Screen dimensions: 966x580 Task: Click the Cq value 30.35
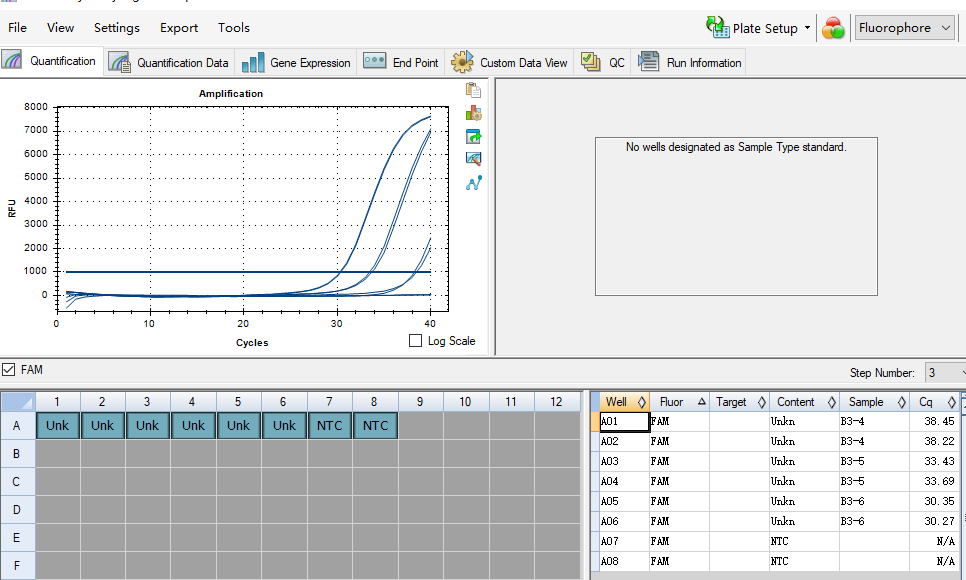point(939,501)
